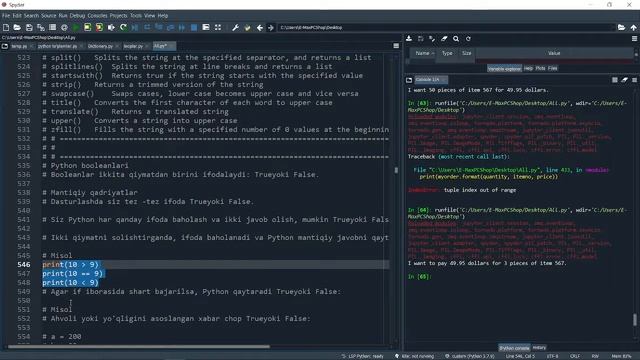The width and height of the screenshot is (640, 360).
Task: Change to the parent directory
Action: pos(633,27)
